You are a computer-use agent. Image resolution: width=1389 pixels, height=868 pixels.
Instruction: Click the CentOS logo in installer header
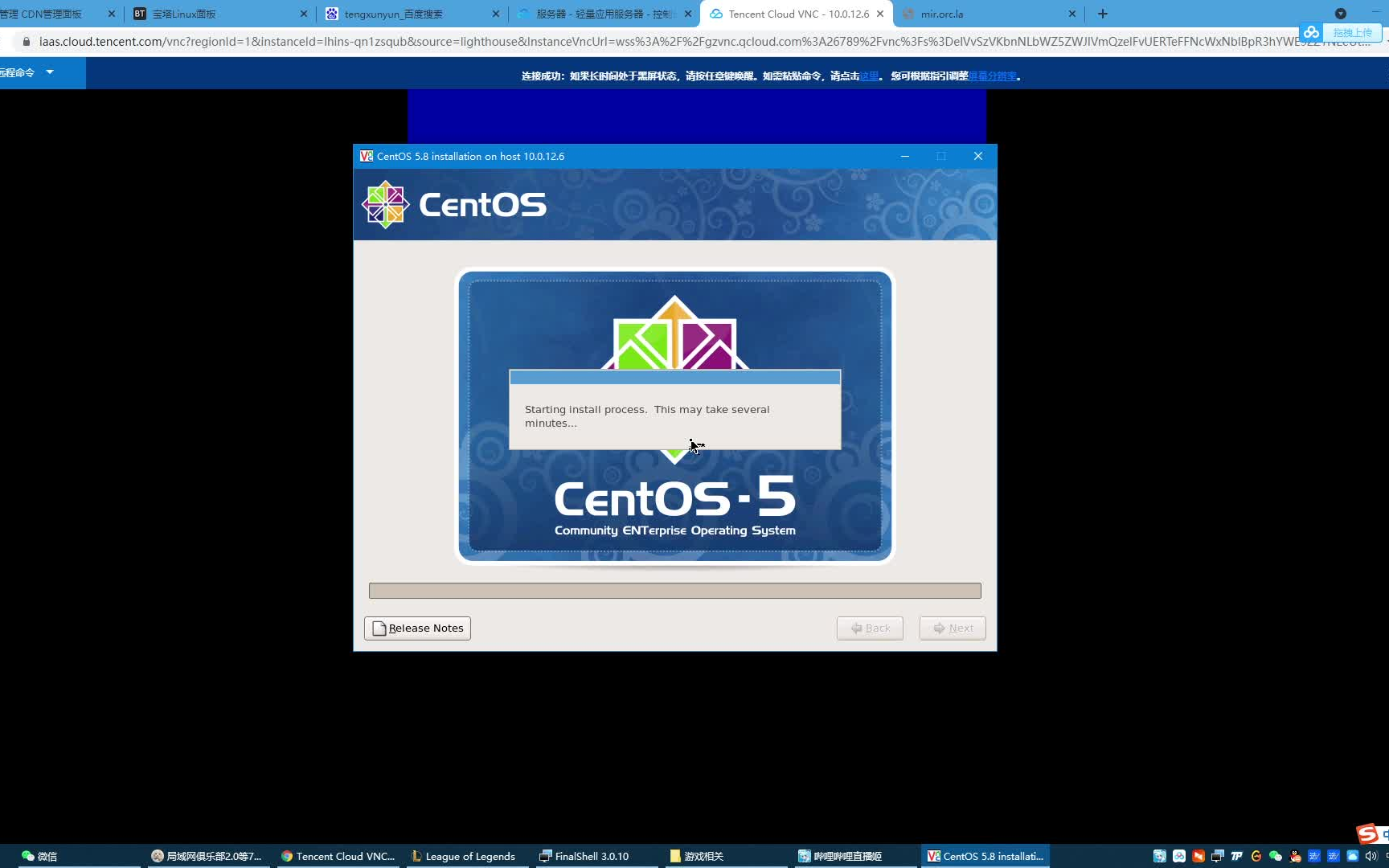(x=454, y=205)
